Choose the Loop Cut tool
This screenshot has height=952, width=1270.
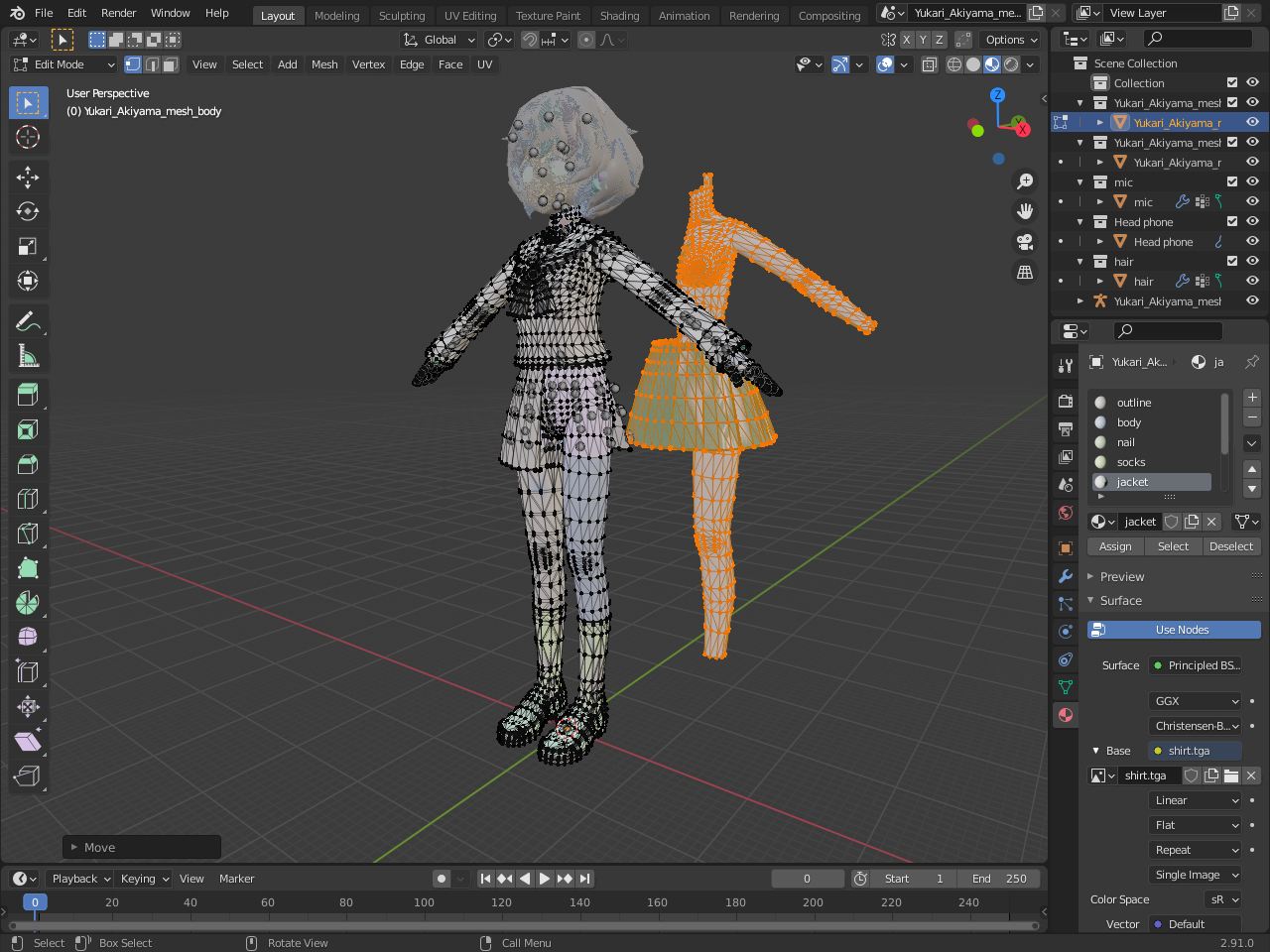point(28,499)
